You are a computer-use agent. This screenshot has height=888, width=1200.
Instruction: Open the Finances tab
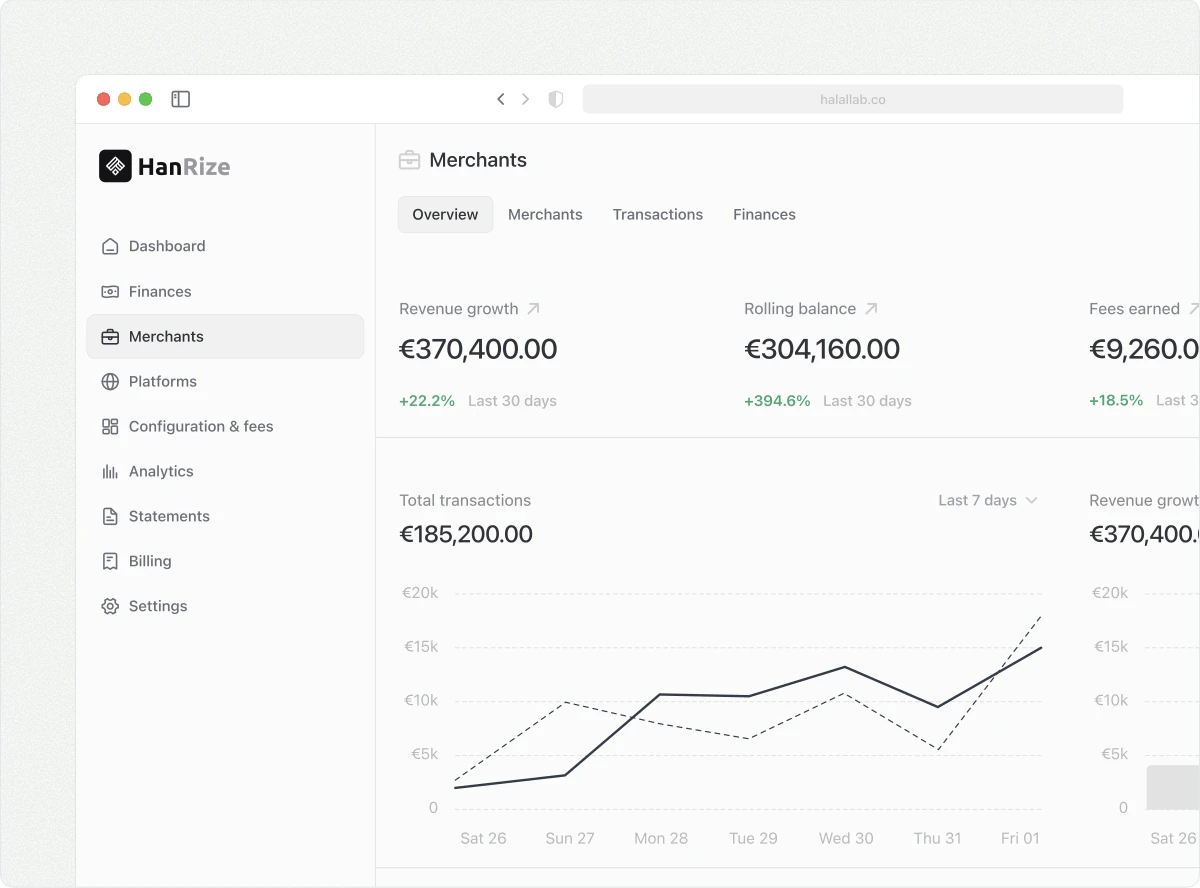click(764, 214)
